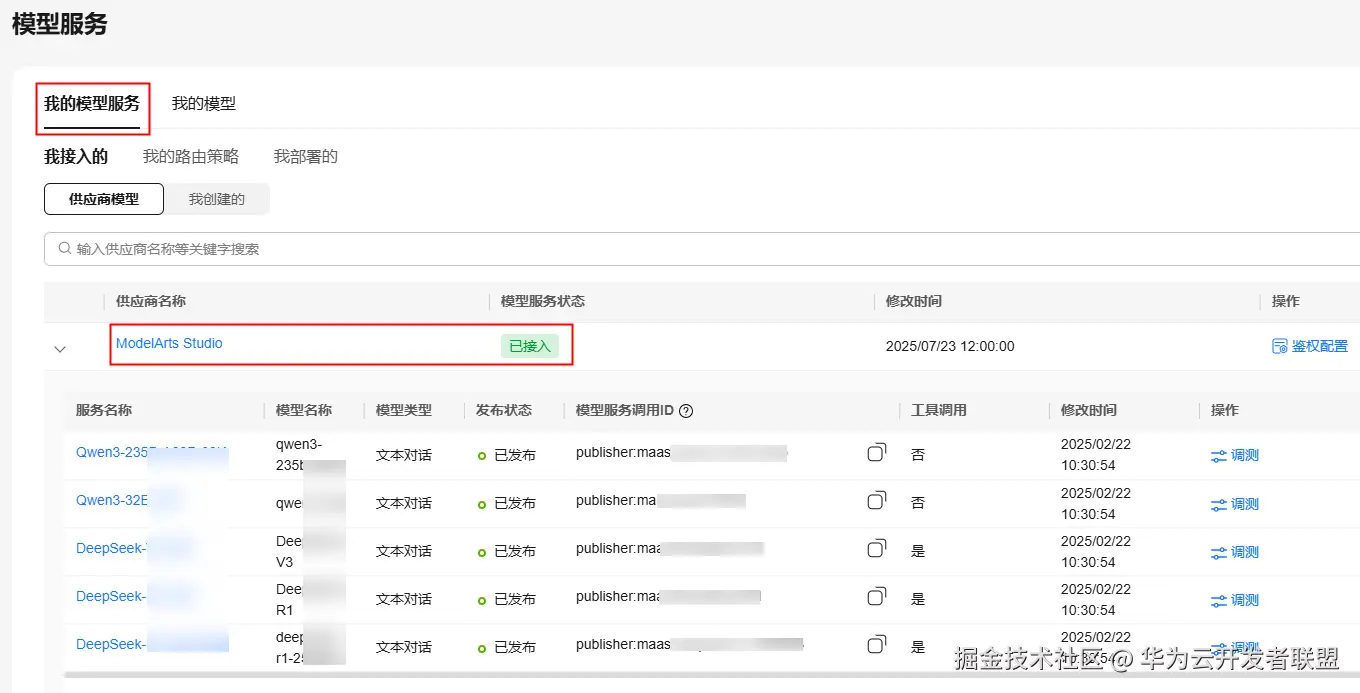Open ModelArts Studio supplier link
Screen dimensions: 1360x693
coord(169,343)
